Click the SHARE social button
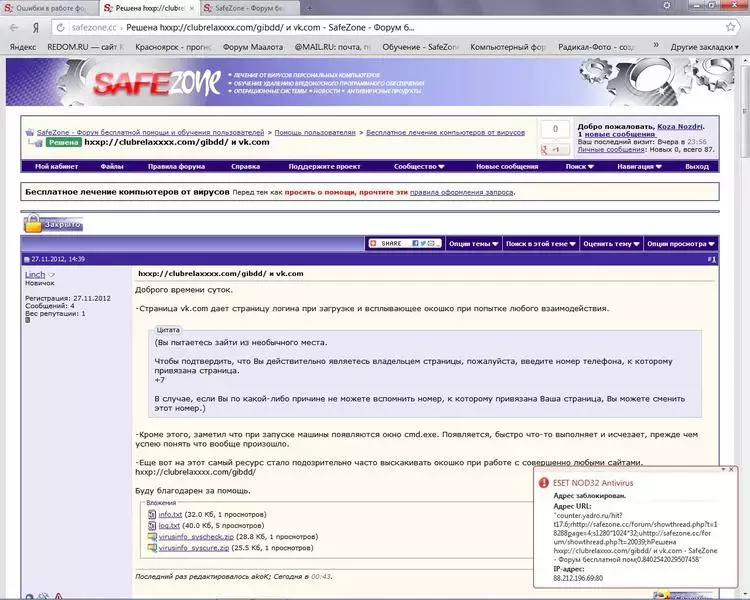The image size is (750, 600). coord(404,244)
